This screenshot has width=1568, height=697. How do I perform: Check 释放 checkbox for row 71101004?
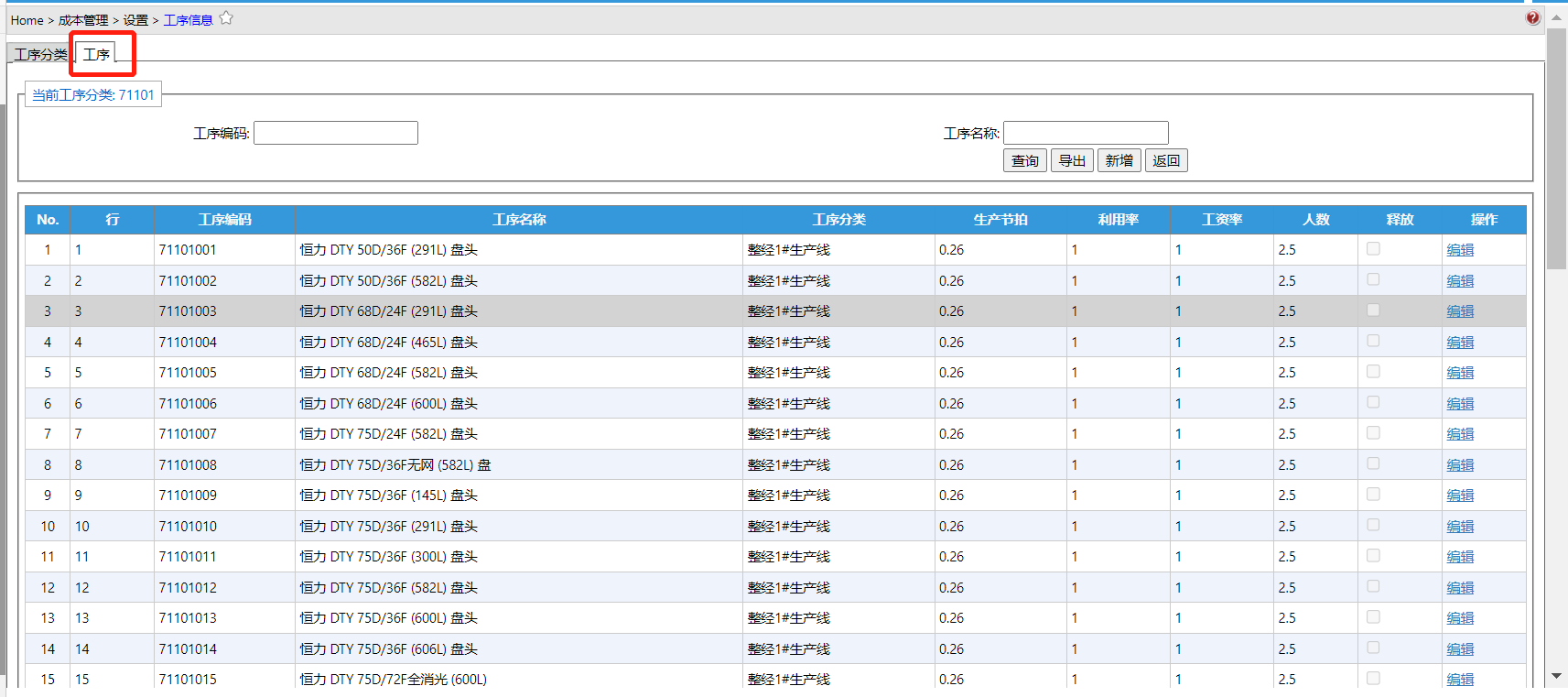coord(1373,341)
